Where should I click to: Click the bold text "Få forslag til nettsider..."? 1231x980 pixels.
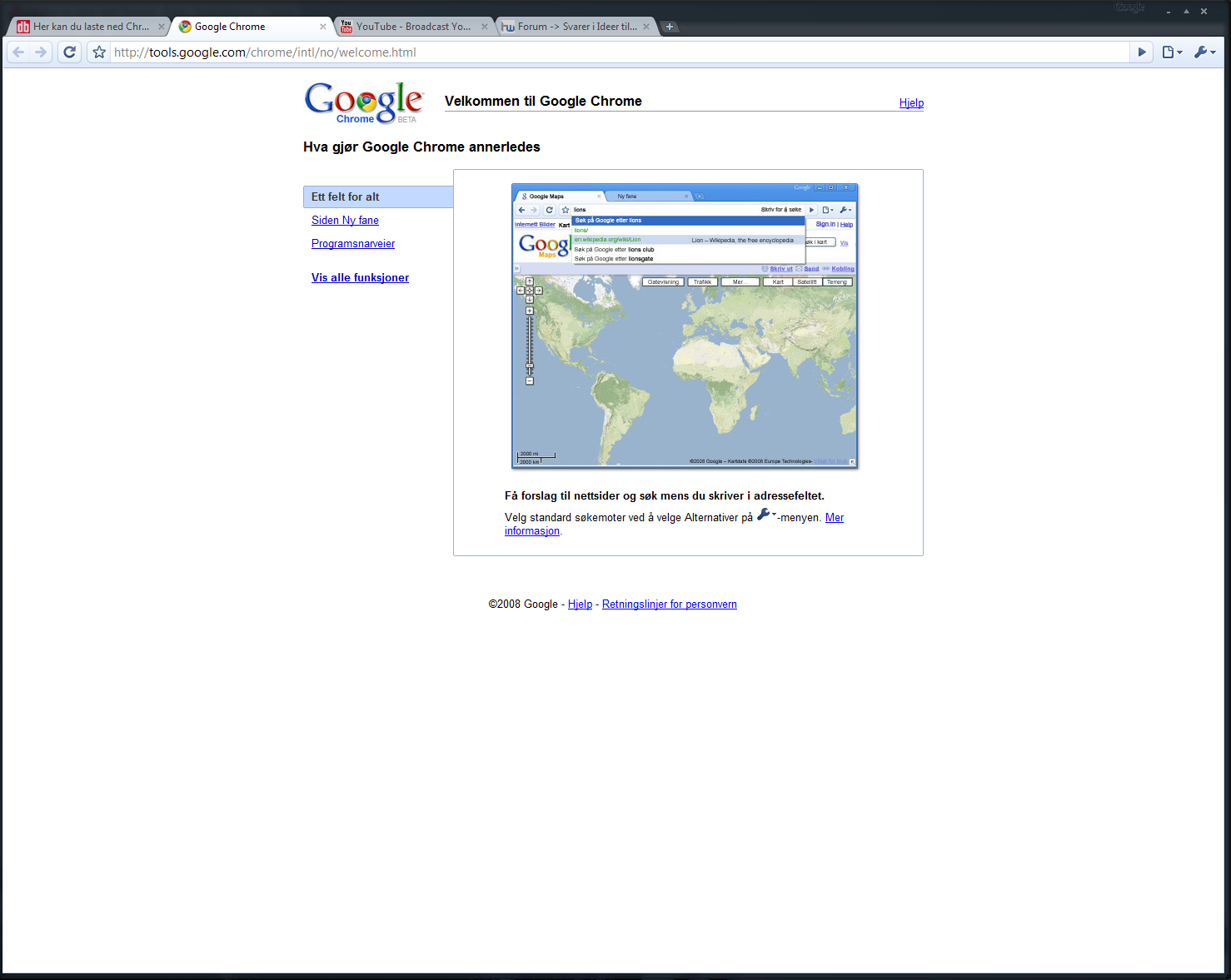tap(665, 496)
